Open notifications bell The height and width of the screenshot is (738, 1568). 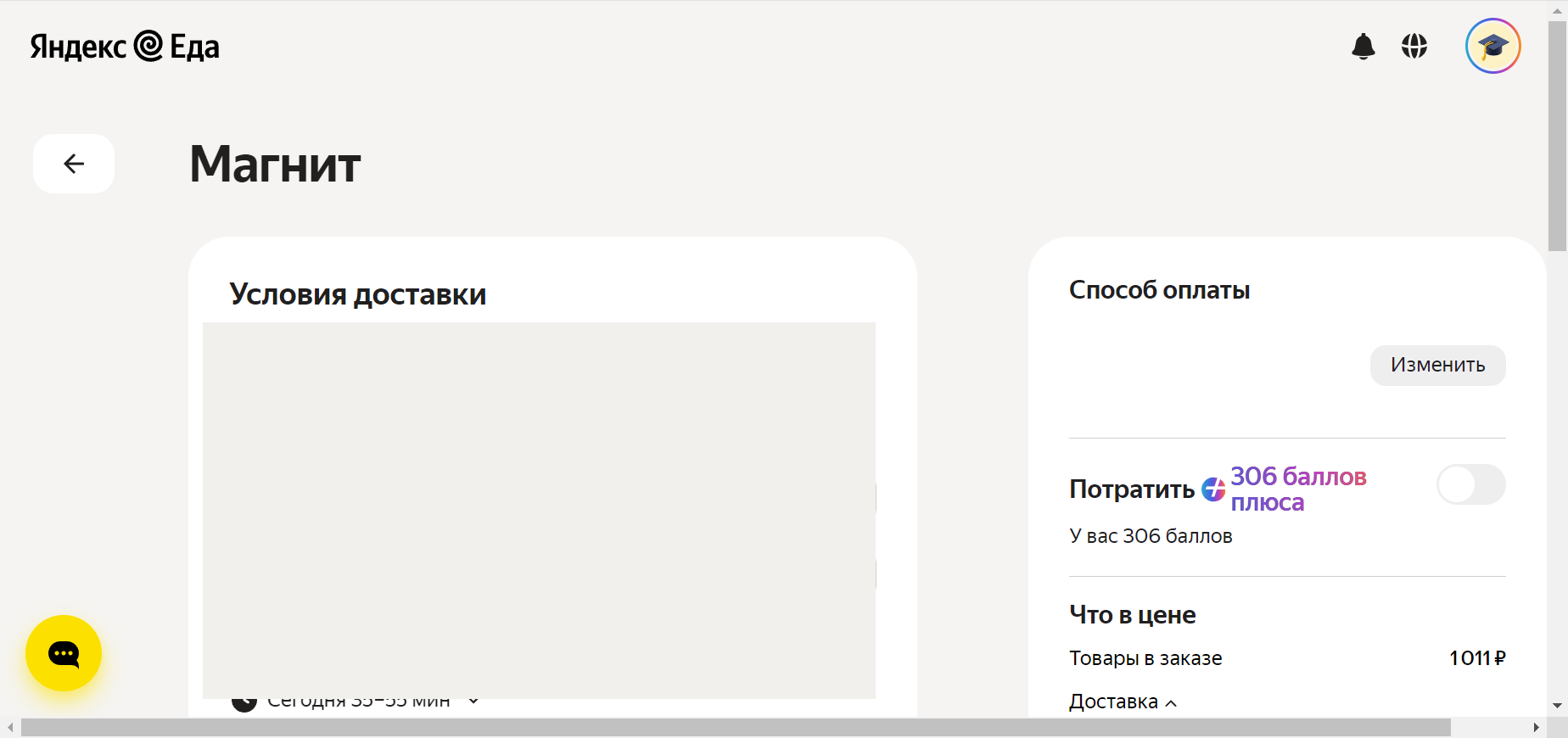[x=1364, y=46]
